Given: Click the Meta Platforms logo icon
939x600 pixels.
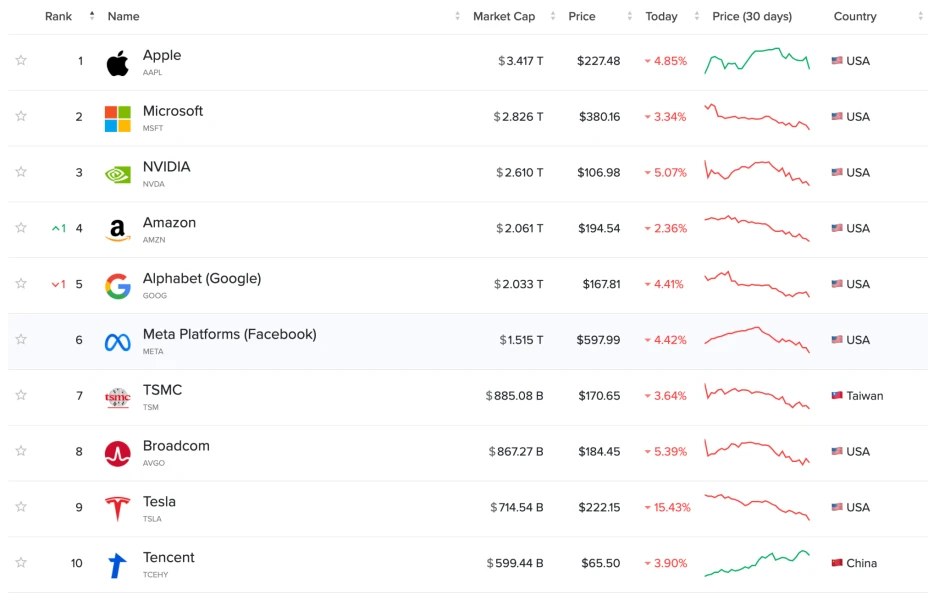Looking at the screenshot, I should pos(117,342).
